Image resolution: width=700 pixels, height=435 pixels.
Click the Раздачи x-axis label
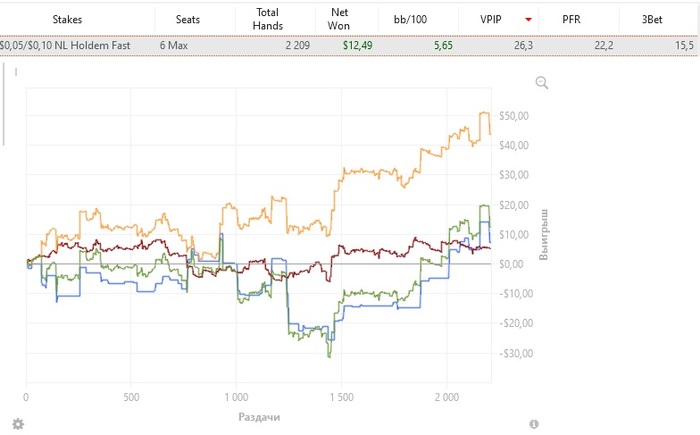pos(259,415)
